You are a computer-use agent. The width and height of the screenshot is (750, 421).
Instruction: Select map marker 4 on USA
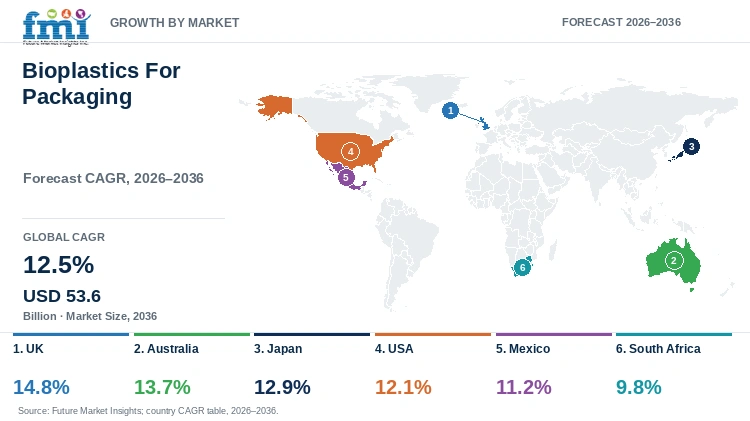(351, 152)
